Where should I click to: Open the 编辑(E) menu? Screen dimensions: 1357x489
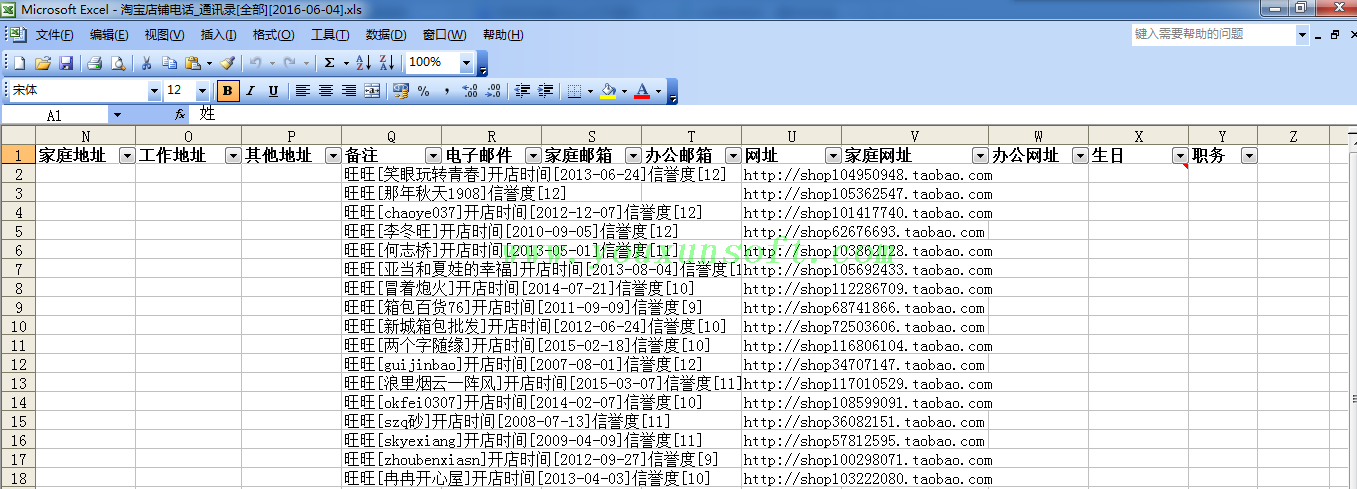click(109, 35)
